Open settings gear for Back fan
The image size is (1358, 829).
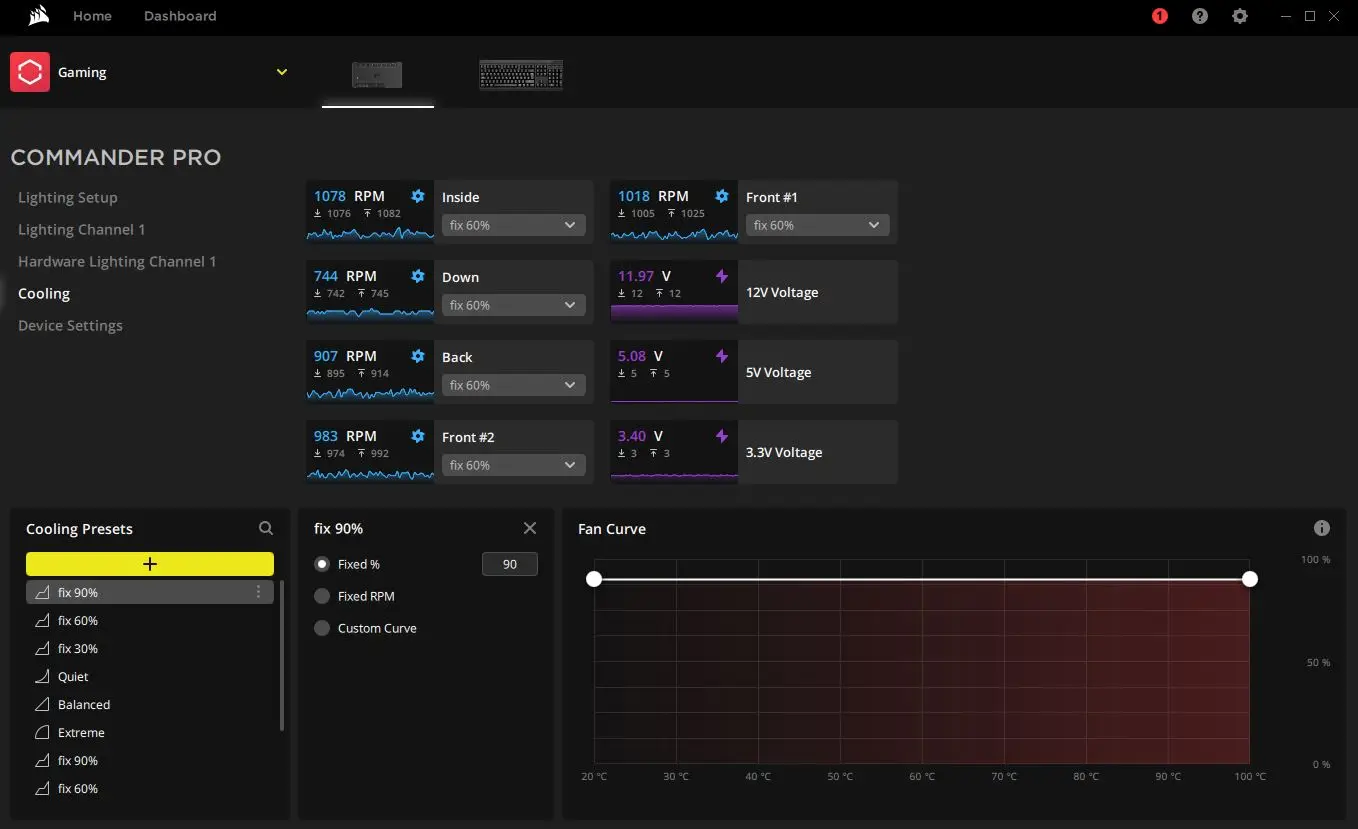[x=418, y=356]
